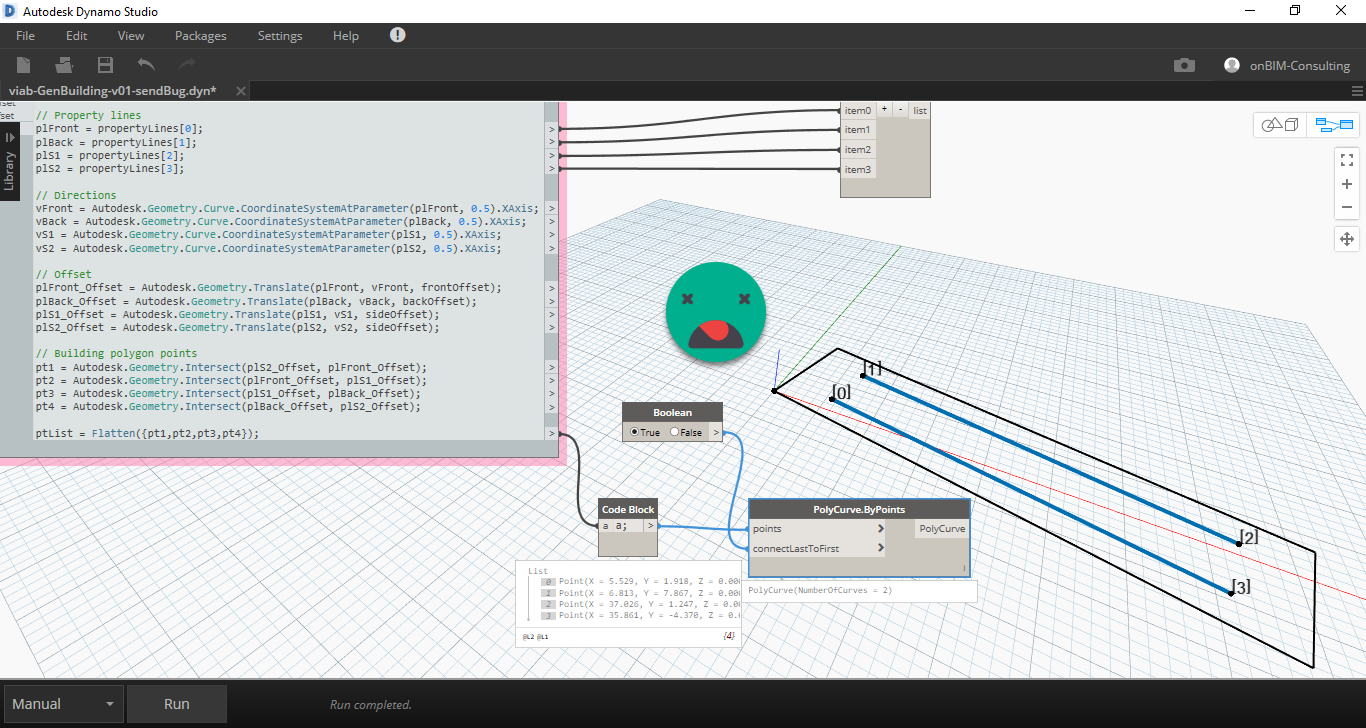Click the Point X = 35.861 list row

pos(640,616)
